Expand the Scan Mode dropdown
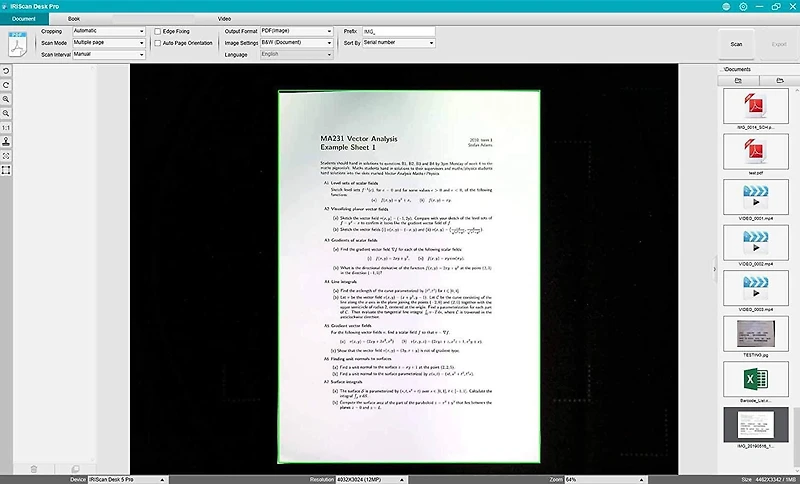The width and height of the screenshot is (800, 484). pos(109,43)
